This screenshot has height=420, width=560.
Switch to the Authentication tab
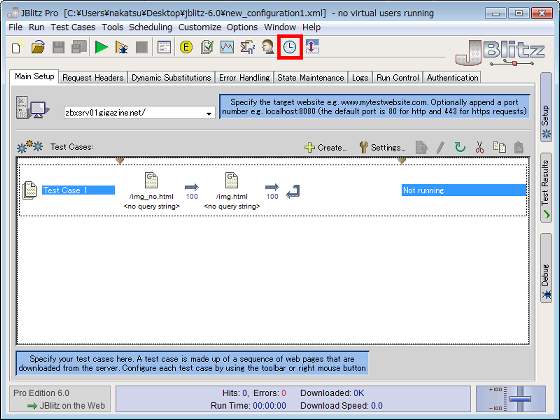(452, 78)
